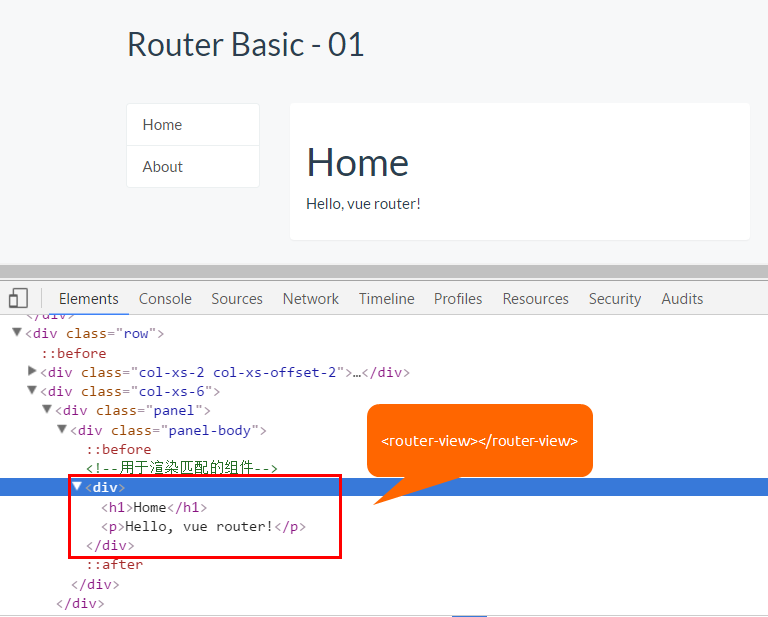Select the p Hello, vue router! line

point(203,526)
